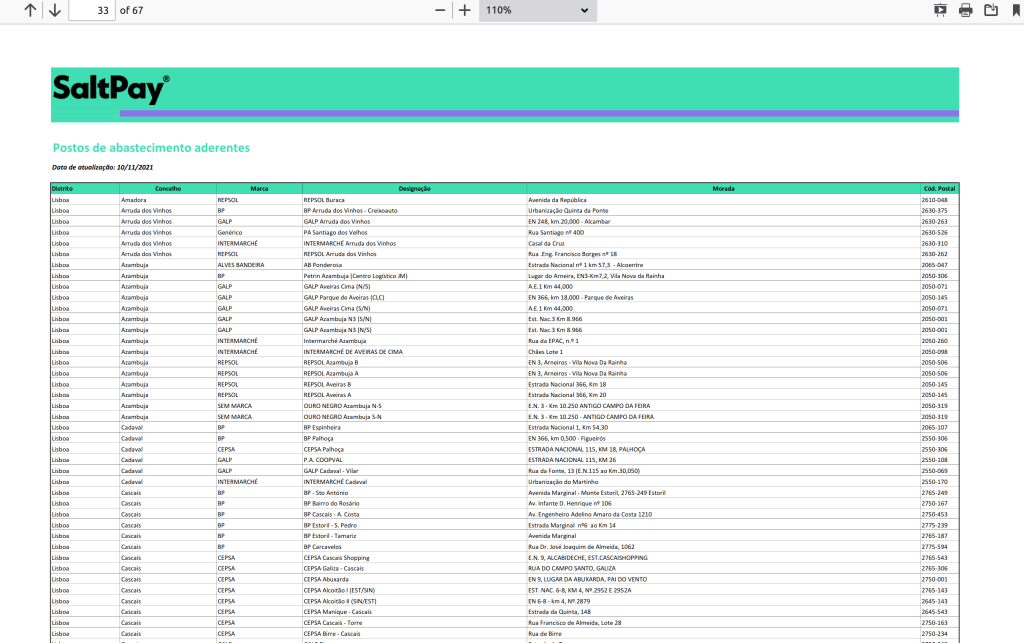Screen dimensions: 1024x643
Task: Go to the next PDF page
Action: tap(55, 10)
